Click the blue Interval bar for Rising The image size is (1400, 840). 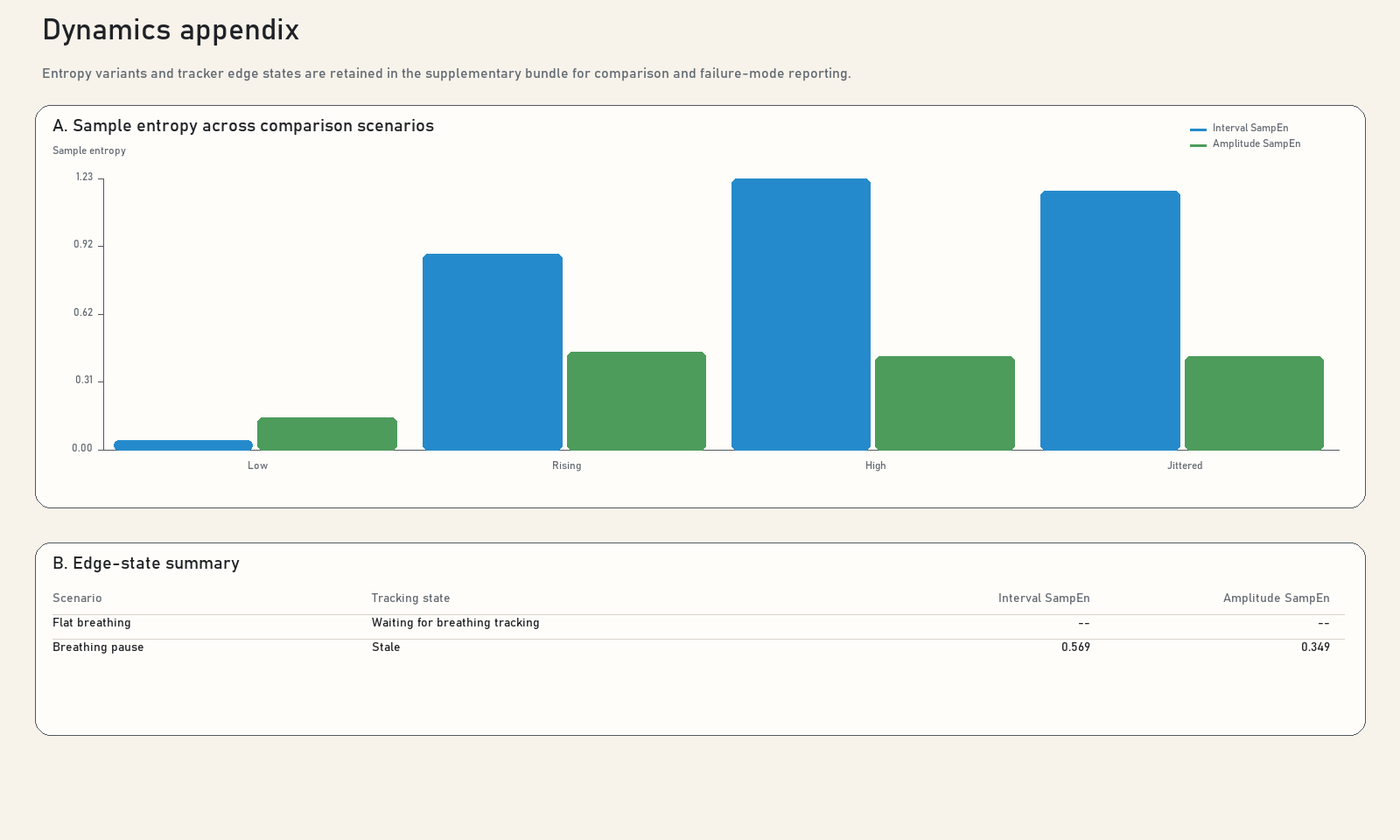(x=493, y=352)
